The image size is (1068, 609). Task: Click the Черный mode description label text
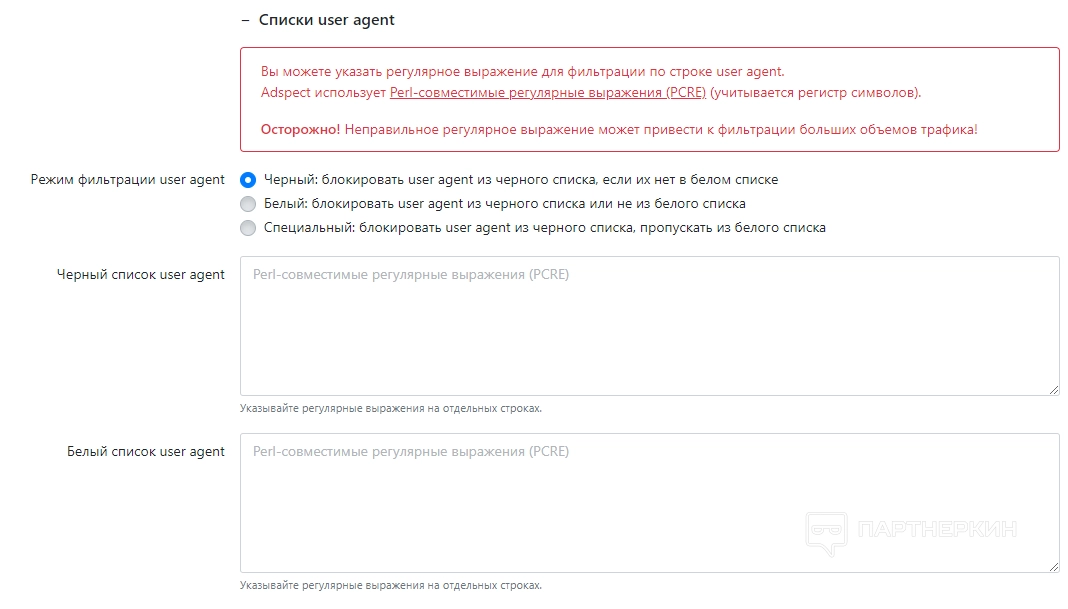[520, 180]
